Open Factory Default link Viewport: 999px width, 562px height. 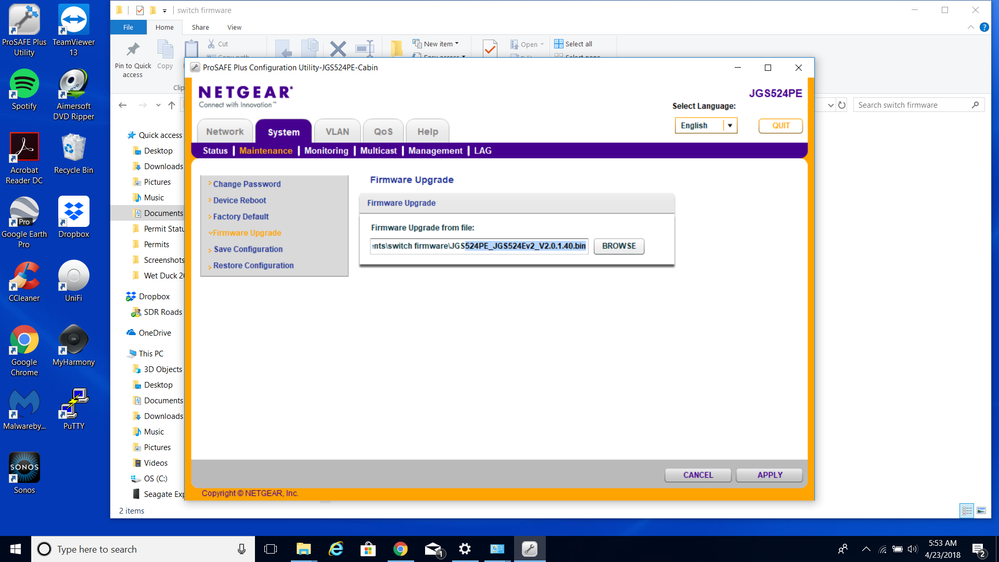pos(241,217)
